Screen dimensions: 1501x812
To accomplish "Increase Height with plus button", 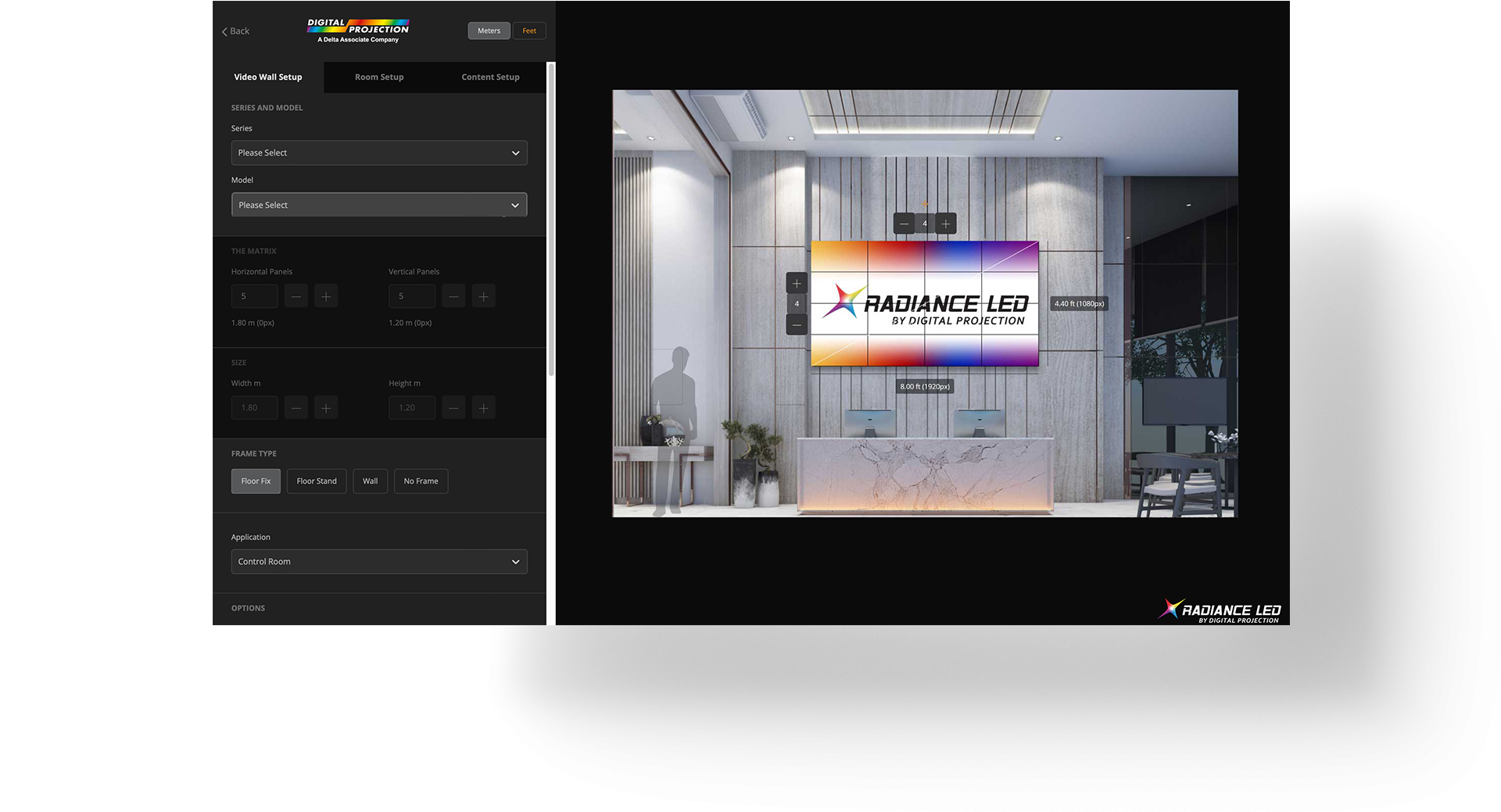I will pyautogui.click(x=484, y=407).
